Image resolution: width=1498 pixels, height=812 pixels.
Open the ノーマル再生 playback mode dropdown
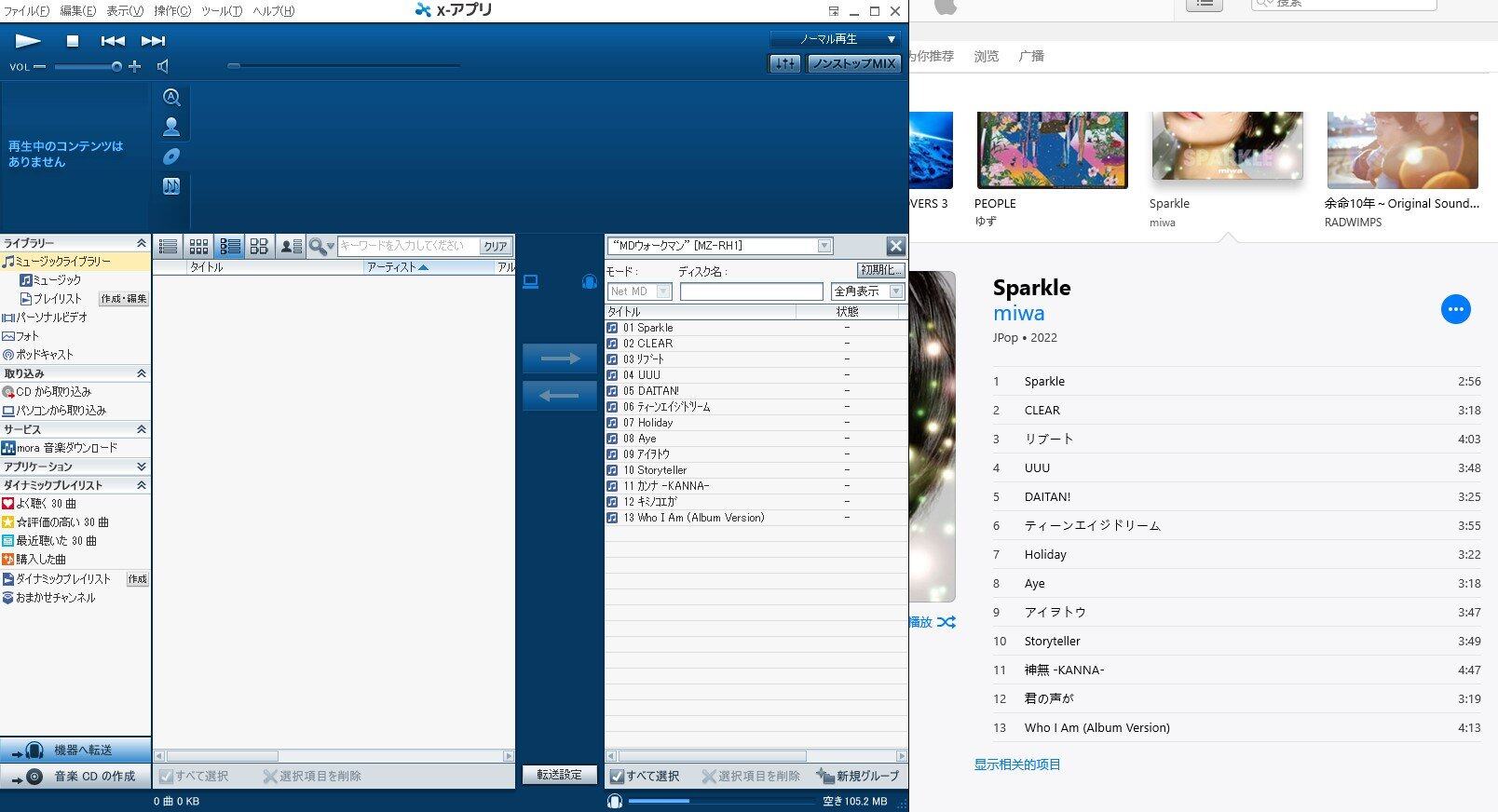(835, 39)
